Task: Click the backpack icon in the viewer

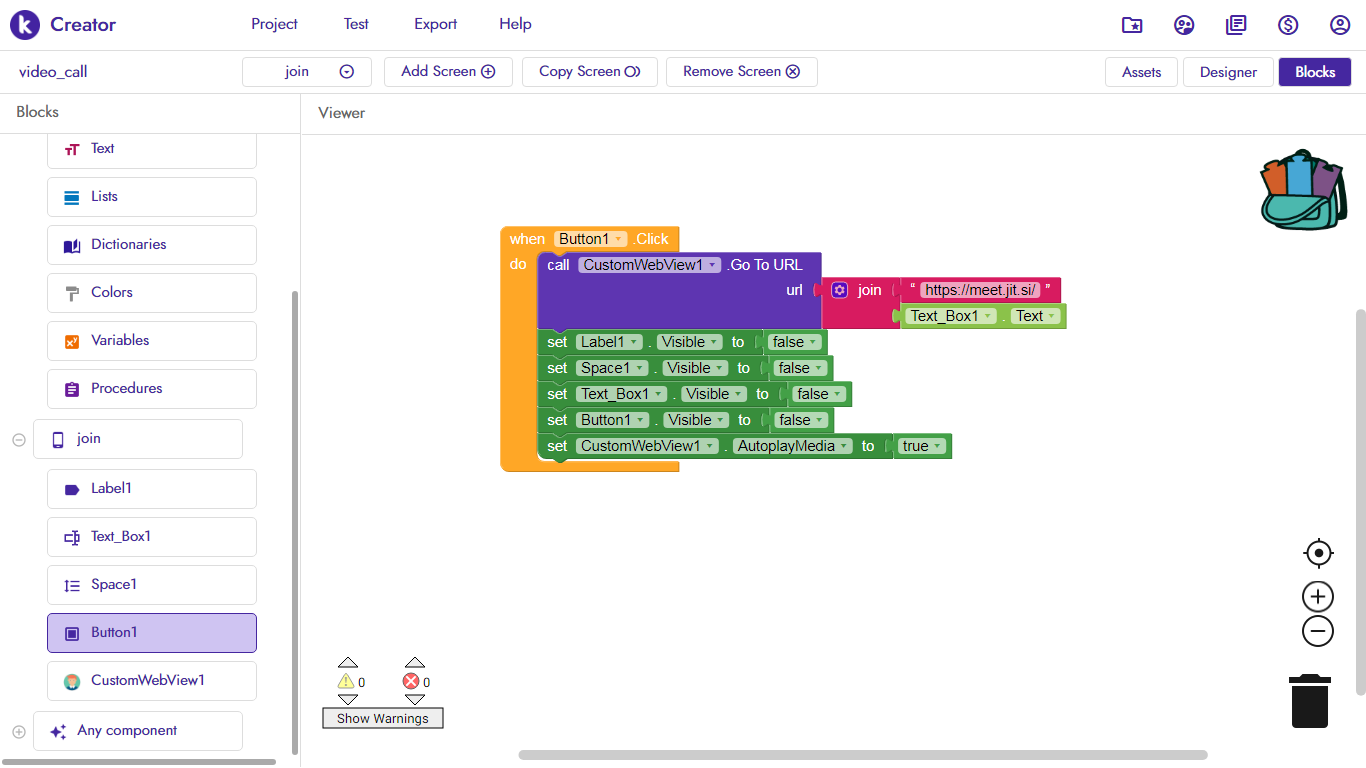Action: point(1301,190)
